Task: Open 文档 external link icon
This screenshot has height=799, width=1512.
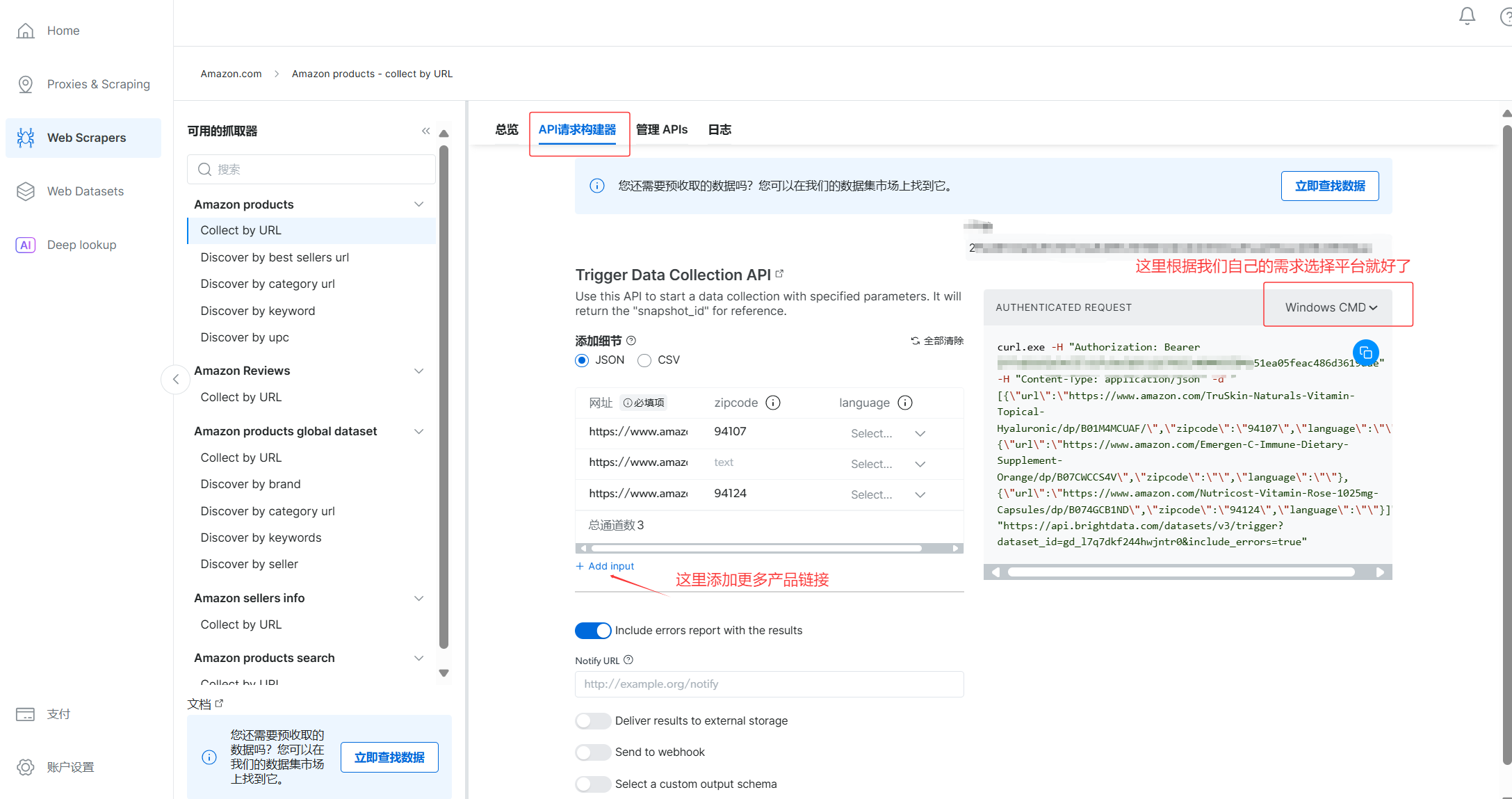Action: [x=220, y=703]
